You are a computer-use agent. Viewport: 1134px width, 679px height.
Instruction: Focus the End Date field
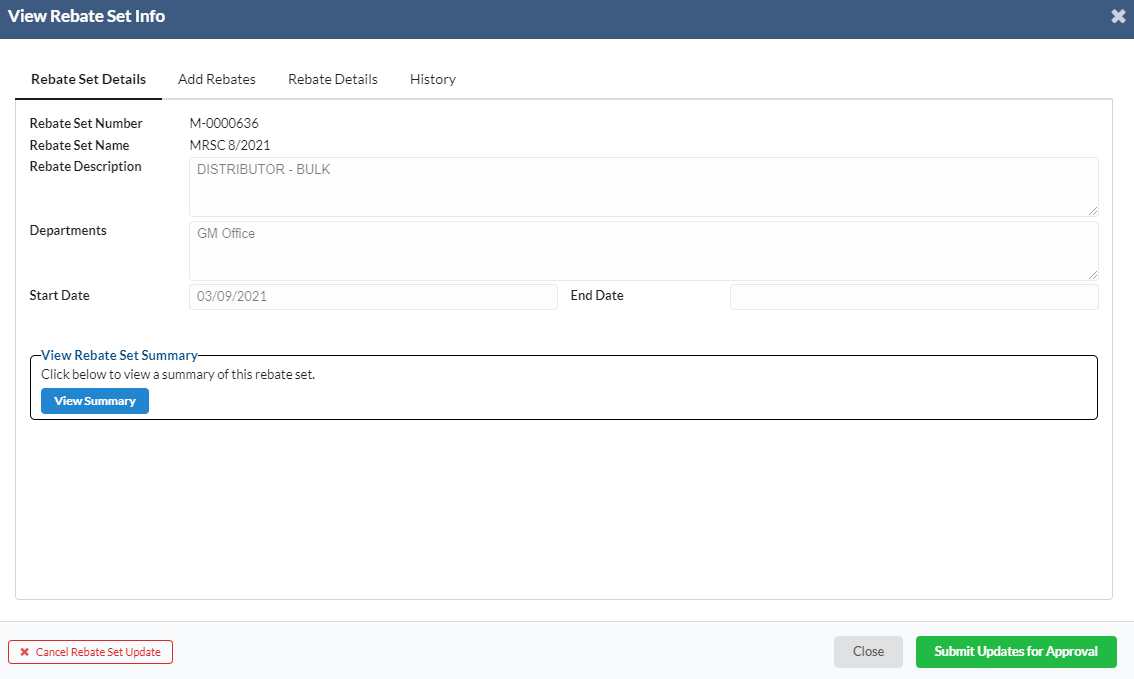coord(914,296)
